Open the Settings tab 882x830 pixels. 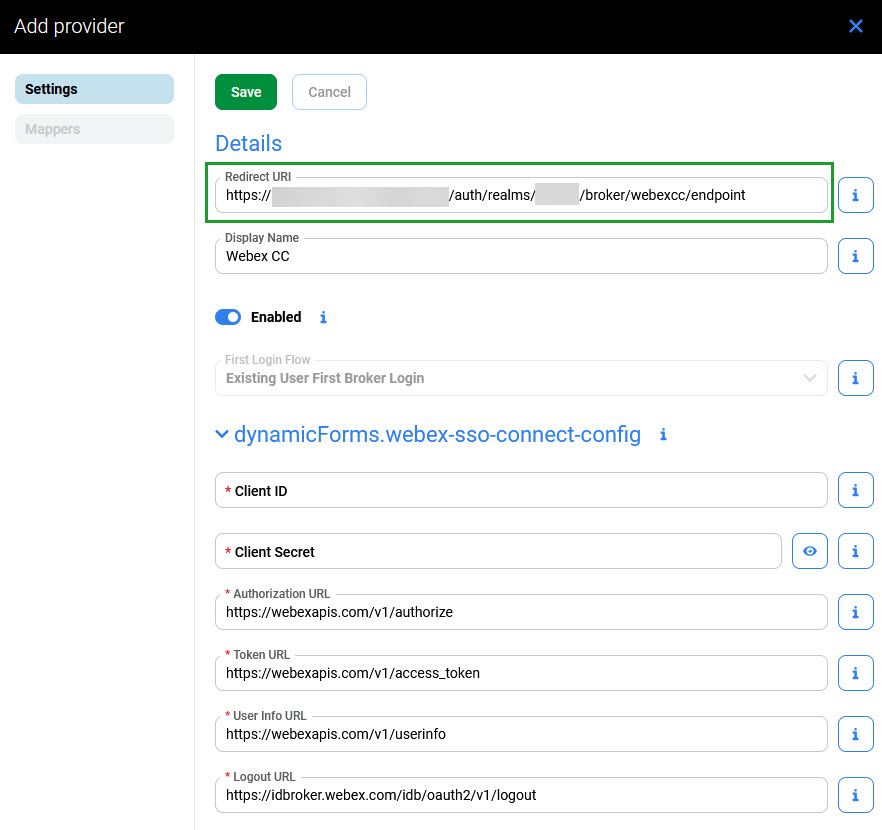(94, 89)
